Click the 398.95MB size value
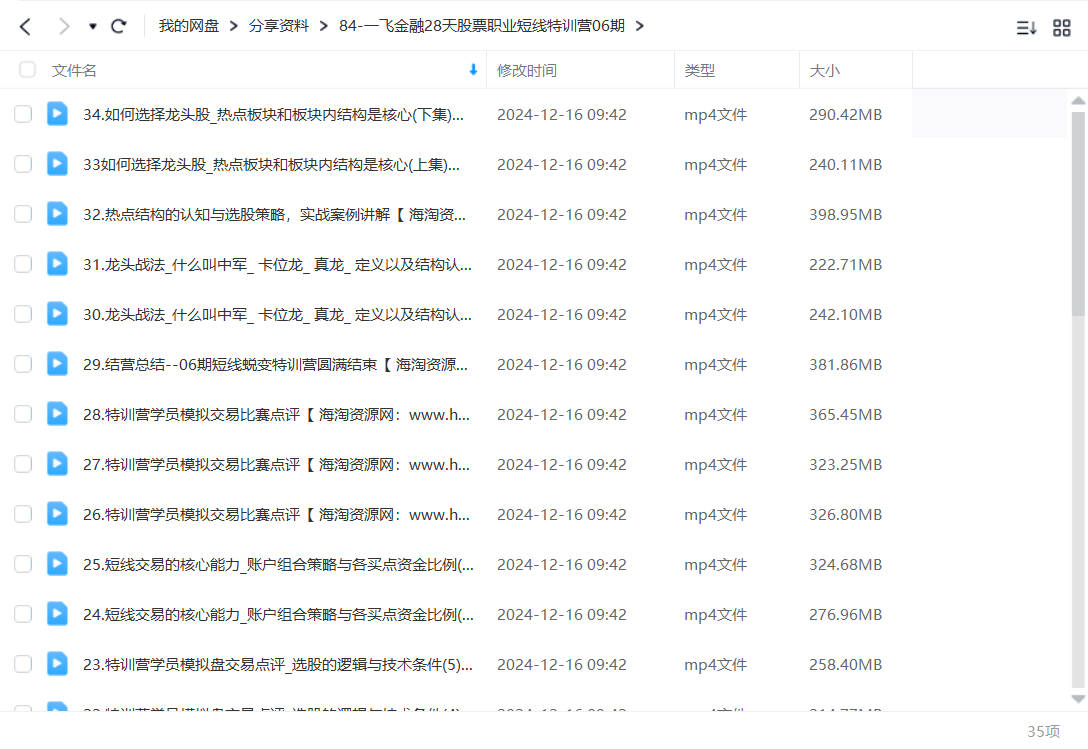Screen dimensions: 1088x749 (845, 214)
